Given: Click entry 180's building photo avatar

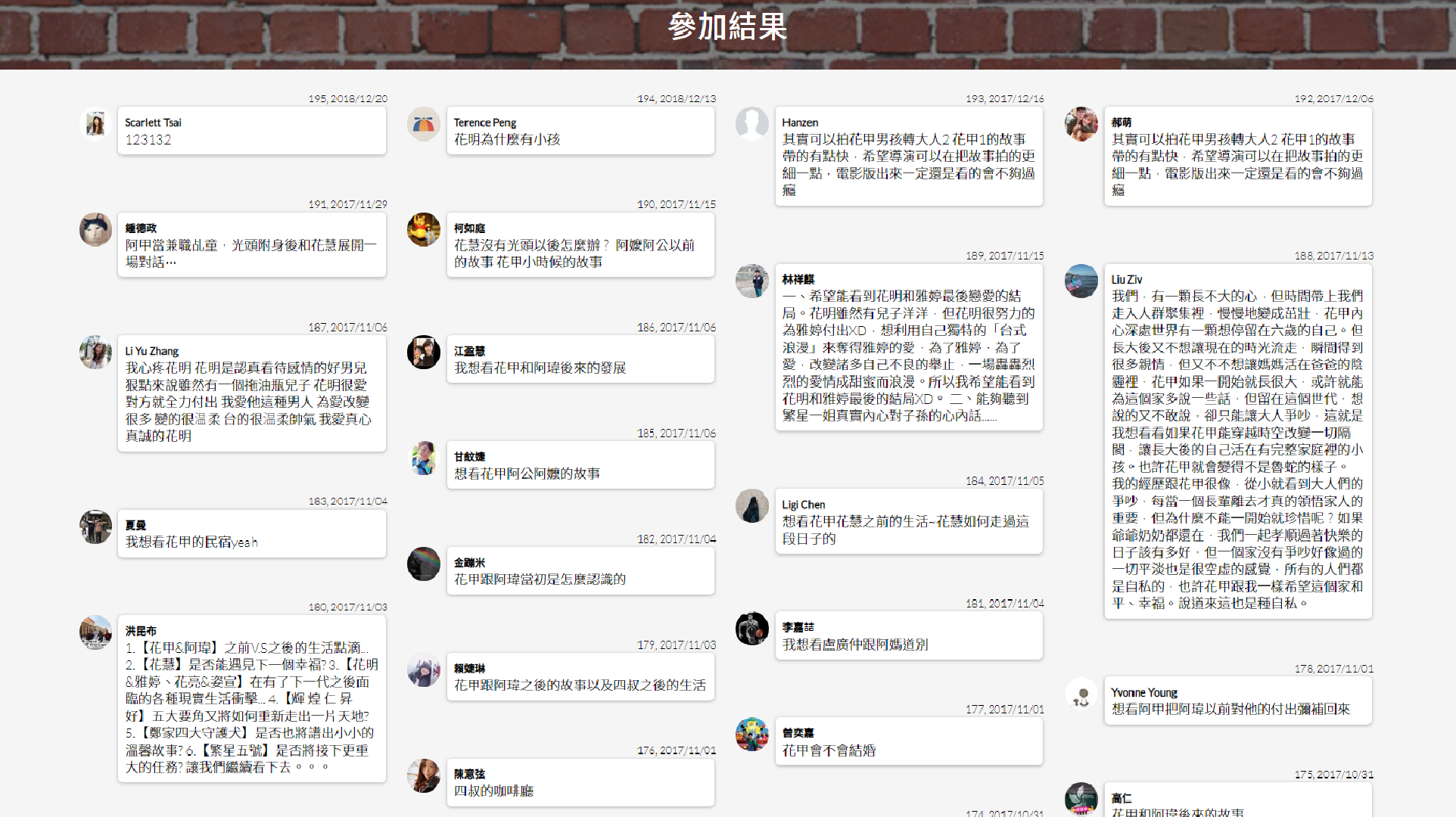Looking at the screenshot, I should (x=95, y=632).
